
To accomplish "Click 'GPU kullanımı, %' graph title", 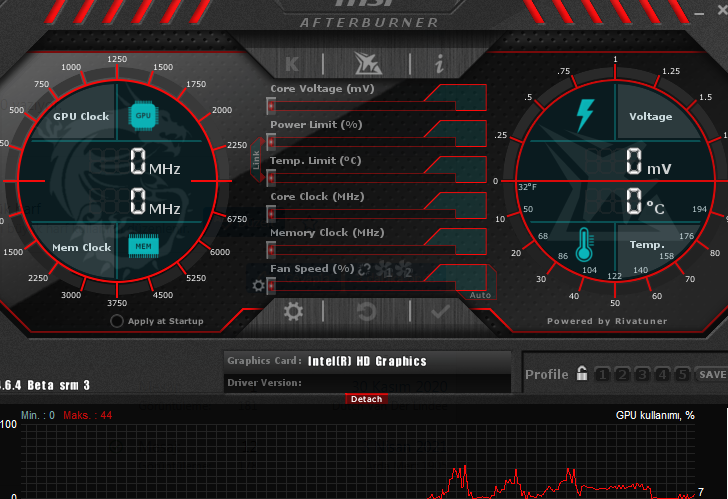I will (655, 415).
